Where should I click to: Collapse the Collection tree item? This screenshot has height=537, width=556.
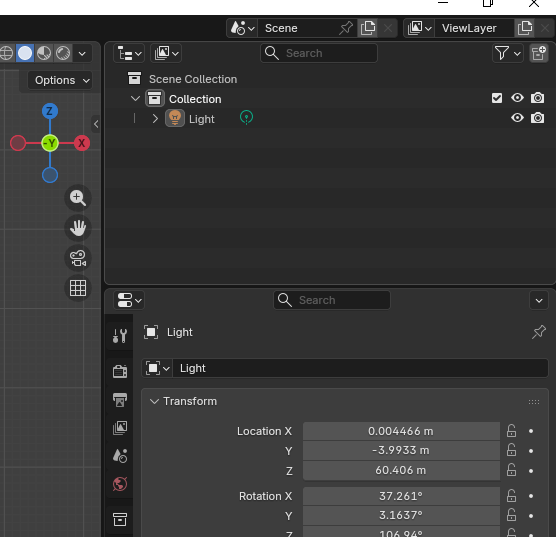135,99
